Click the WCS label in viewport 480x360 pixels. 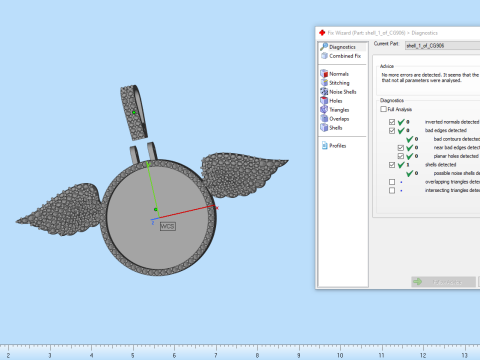coord(168,227)
